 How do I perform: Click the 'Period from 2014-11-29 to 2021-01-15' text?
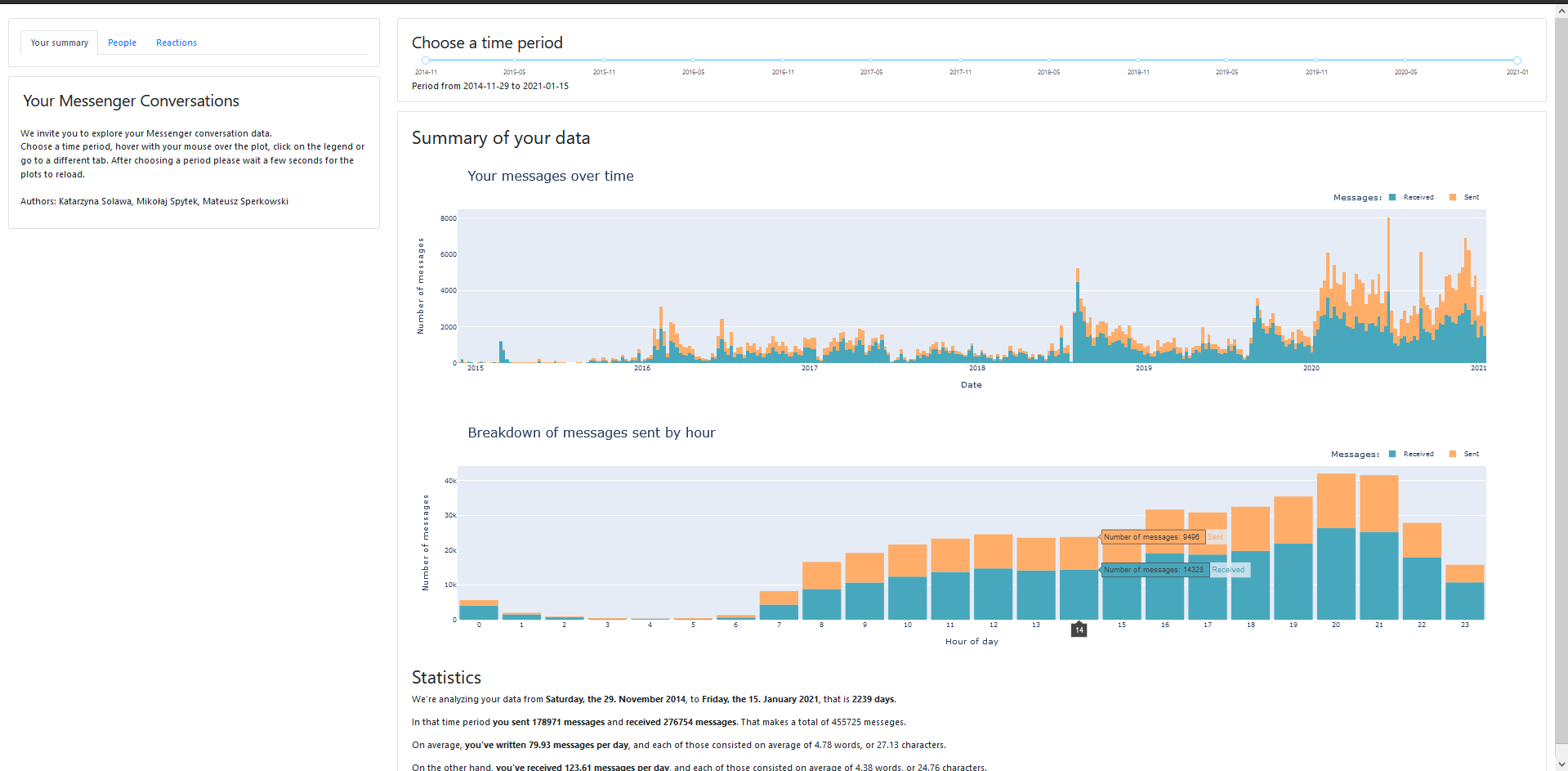tap(490, 86)
